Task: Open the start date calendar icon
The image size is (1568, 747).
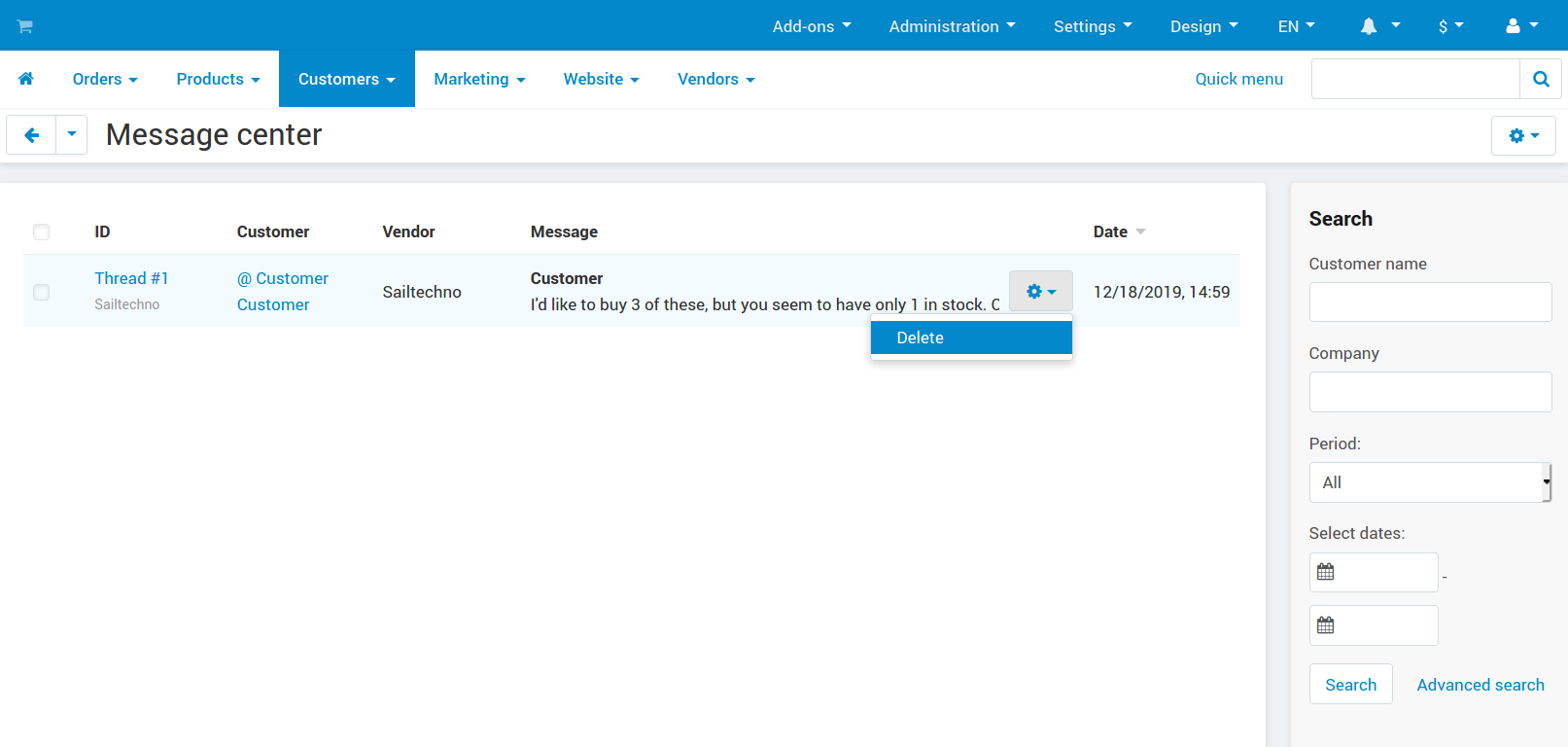Action: point(1325,572)
